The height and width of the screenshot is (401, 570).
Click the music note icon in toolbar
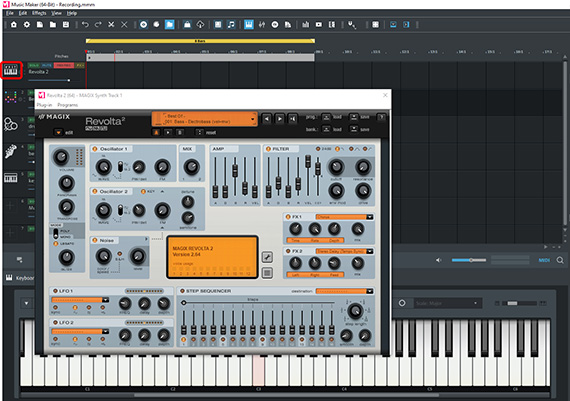click(x=231, y=25)
